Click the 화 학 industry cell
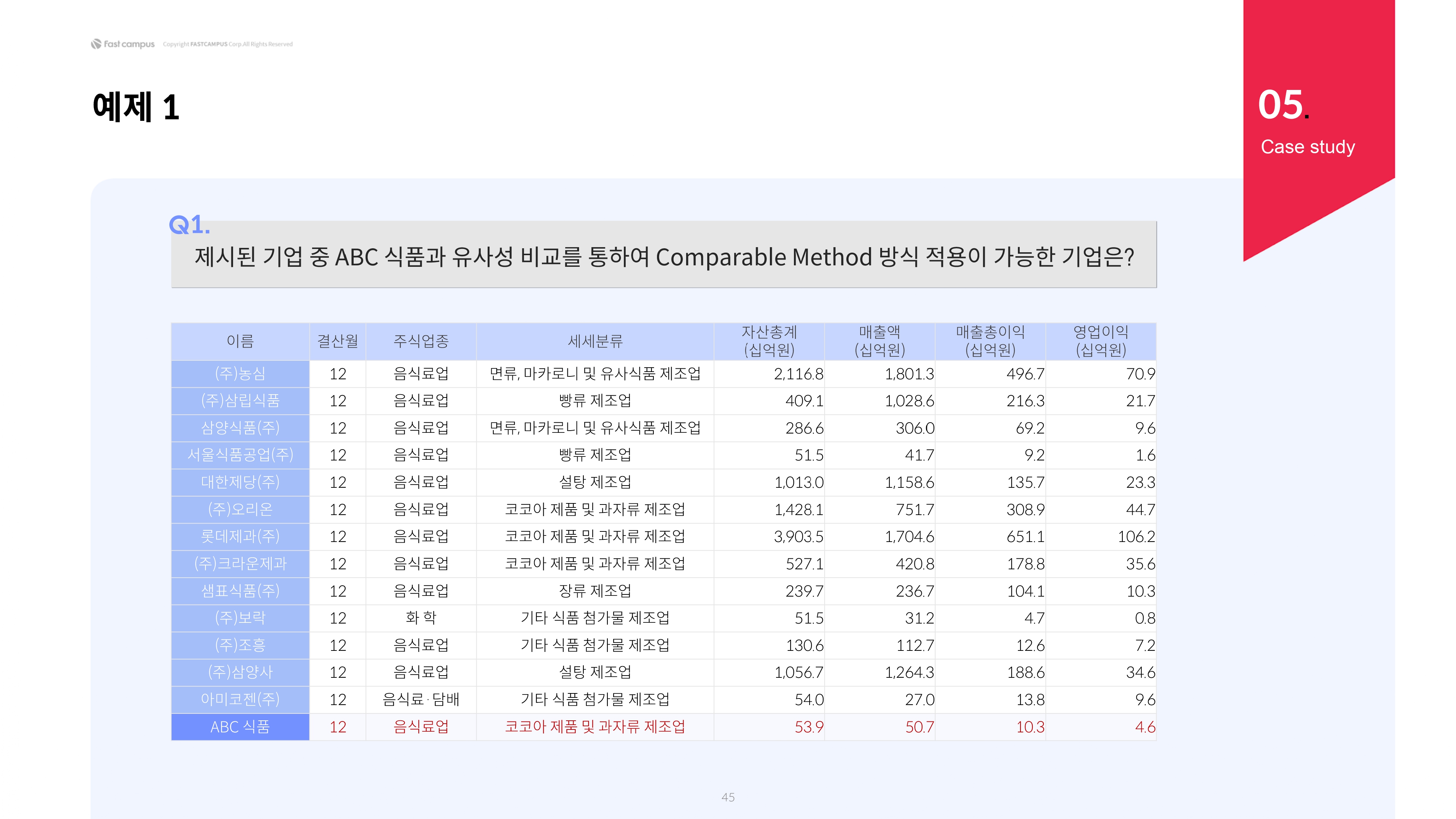 pos(421,618)
